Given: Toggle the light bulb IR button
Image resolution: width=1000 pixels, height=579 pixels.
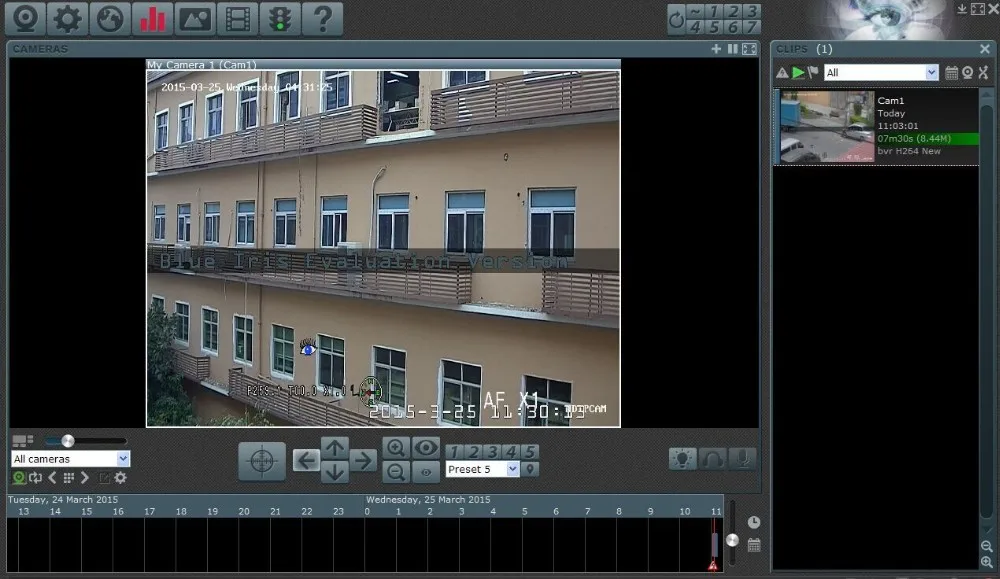Looking at the screenshot, I should click(x=682, y=458).
